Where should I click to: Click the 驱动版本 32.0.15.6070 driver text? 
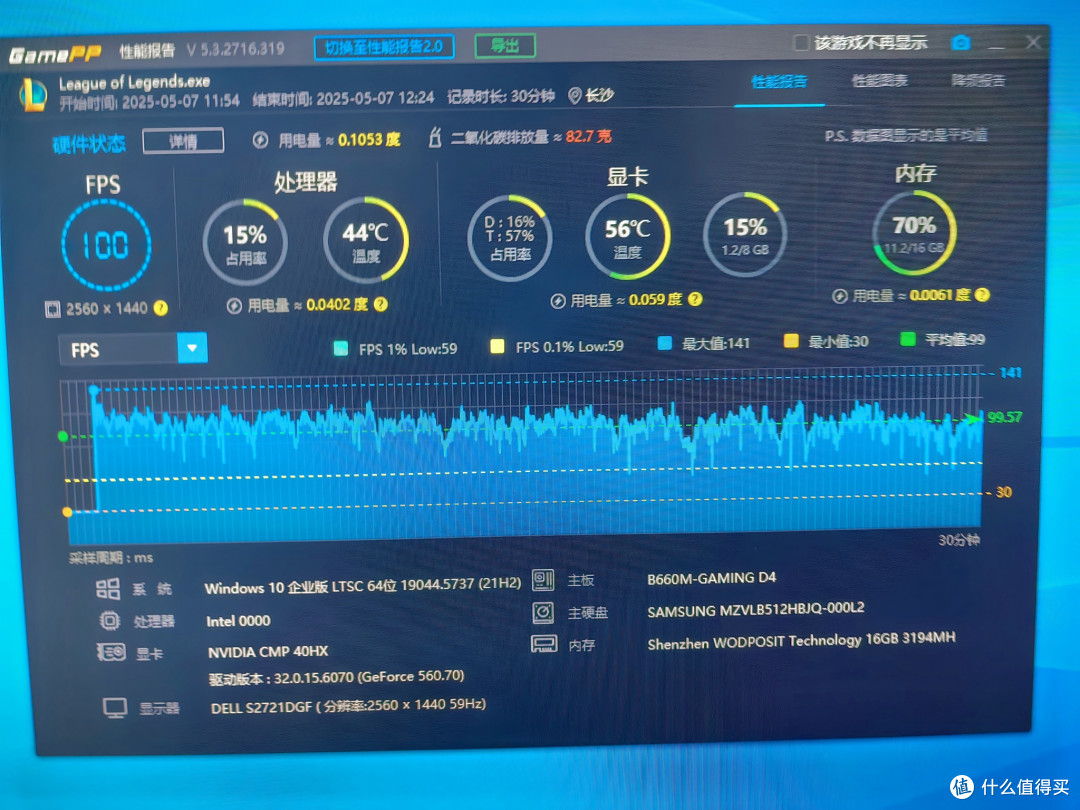tap(336, 677)
